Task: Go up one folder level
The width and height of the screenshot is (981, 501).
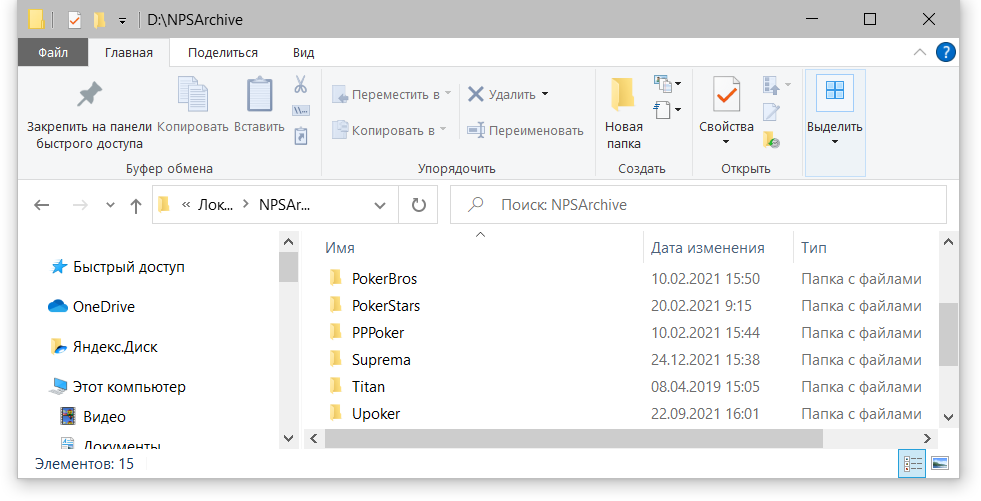Action: (136, 205)
